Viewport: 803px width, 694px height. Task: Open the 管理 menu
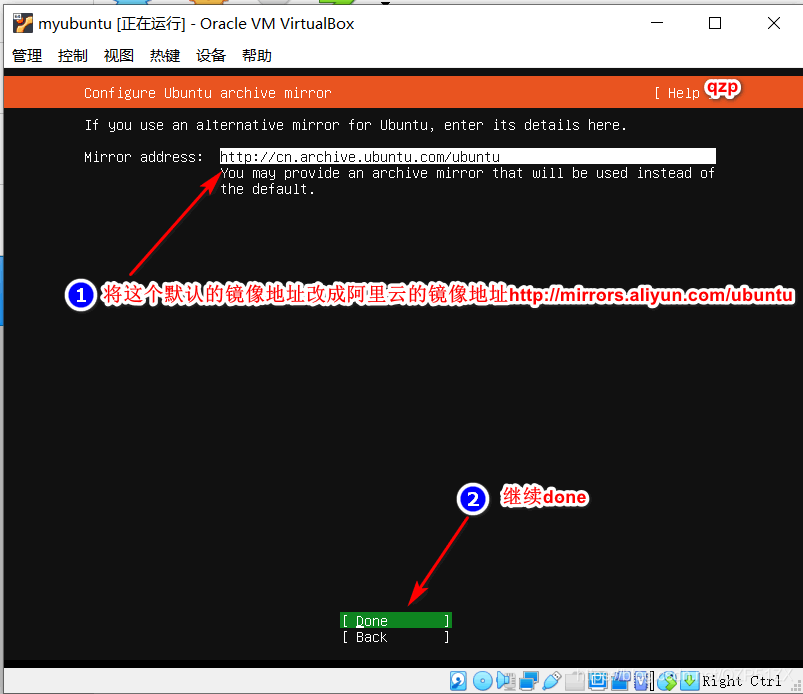(x=27, y=55)
